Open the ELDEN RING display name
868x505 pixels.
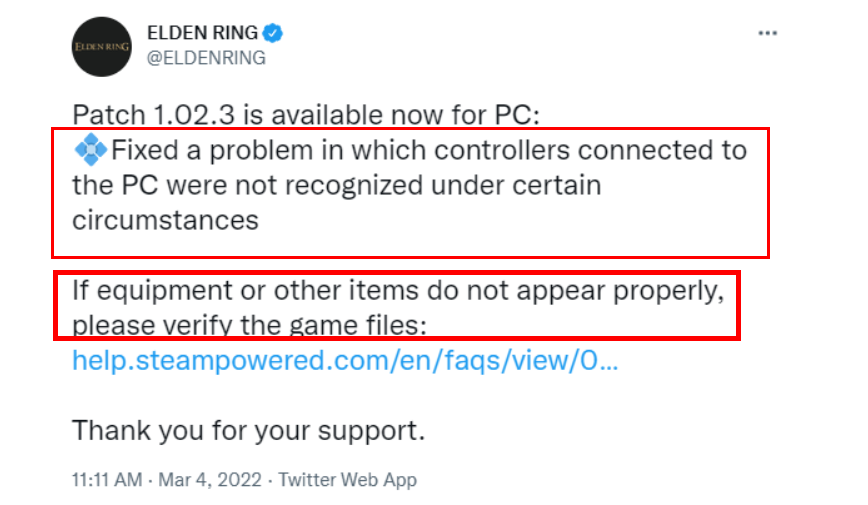tap(203, 34)
